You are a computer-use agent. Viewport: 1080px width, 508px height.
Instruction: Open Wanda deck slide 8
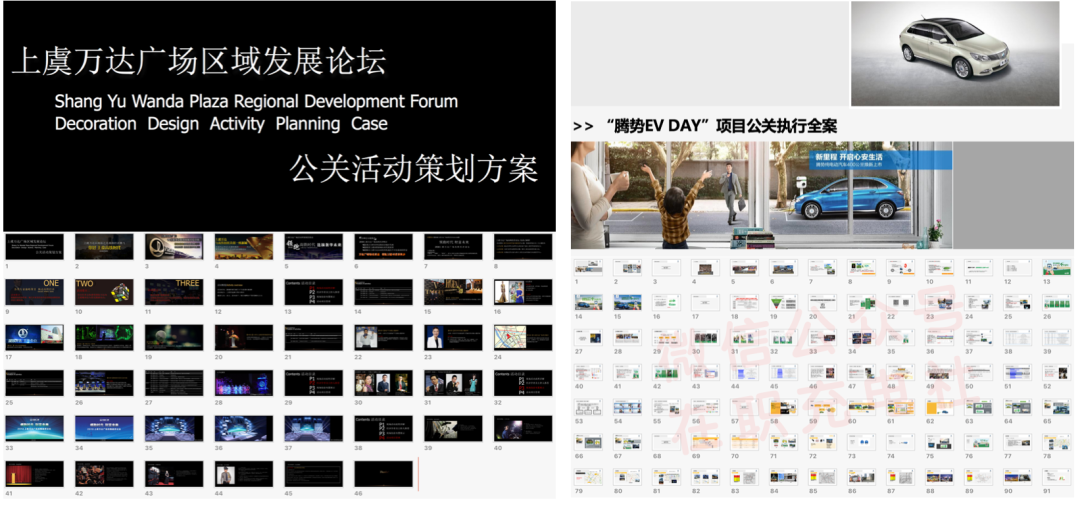pos(523,246)
